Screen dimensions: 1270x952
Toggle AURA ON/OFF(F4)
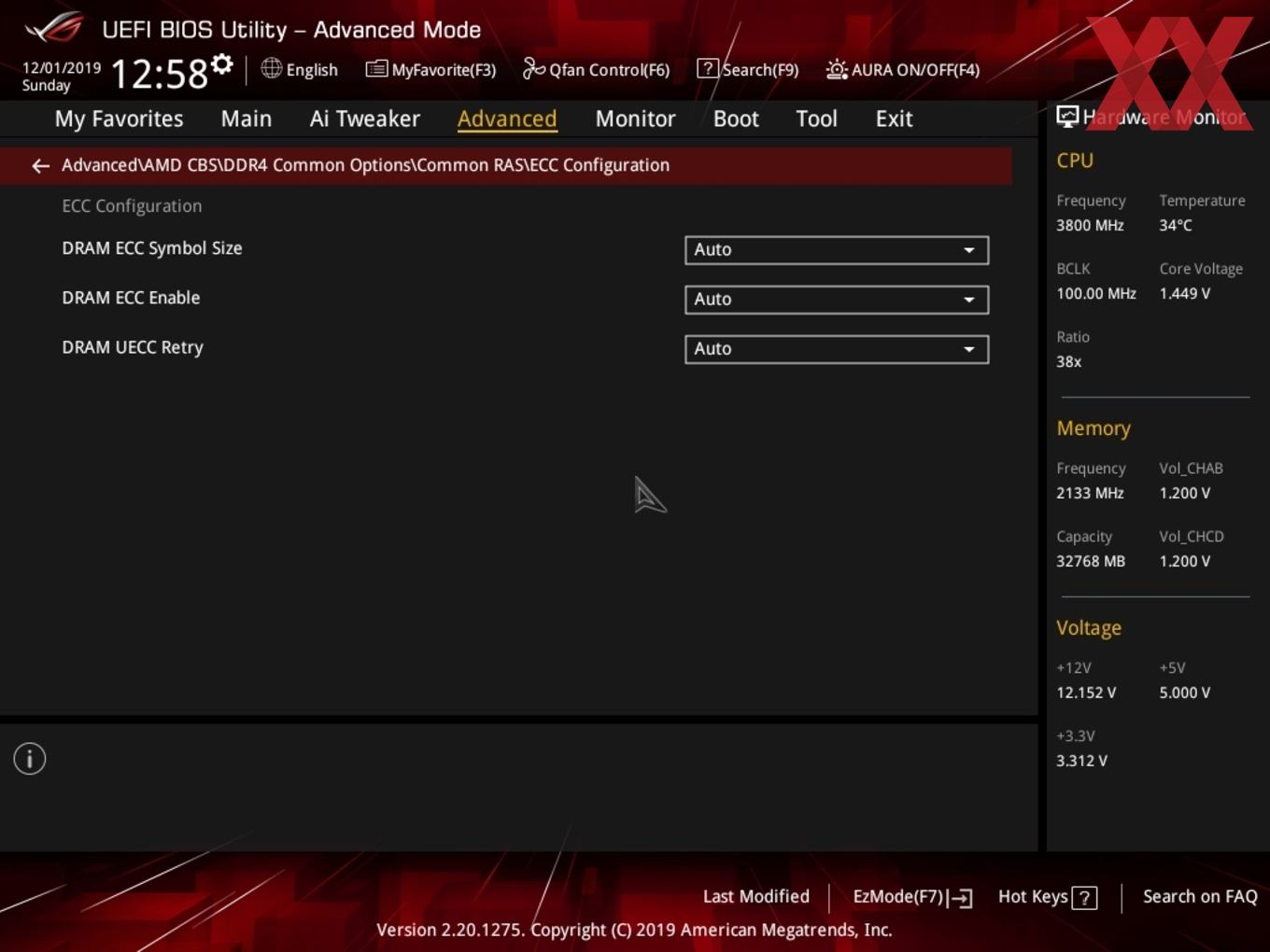(x=915, y=70)
